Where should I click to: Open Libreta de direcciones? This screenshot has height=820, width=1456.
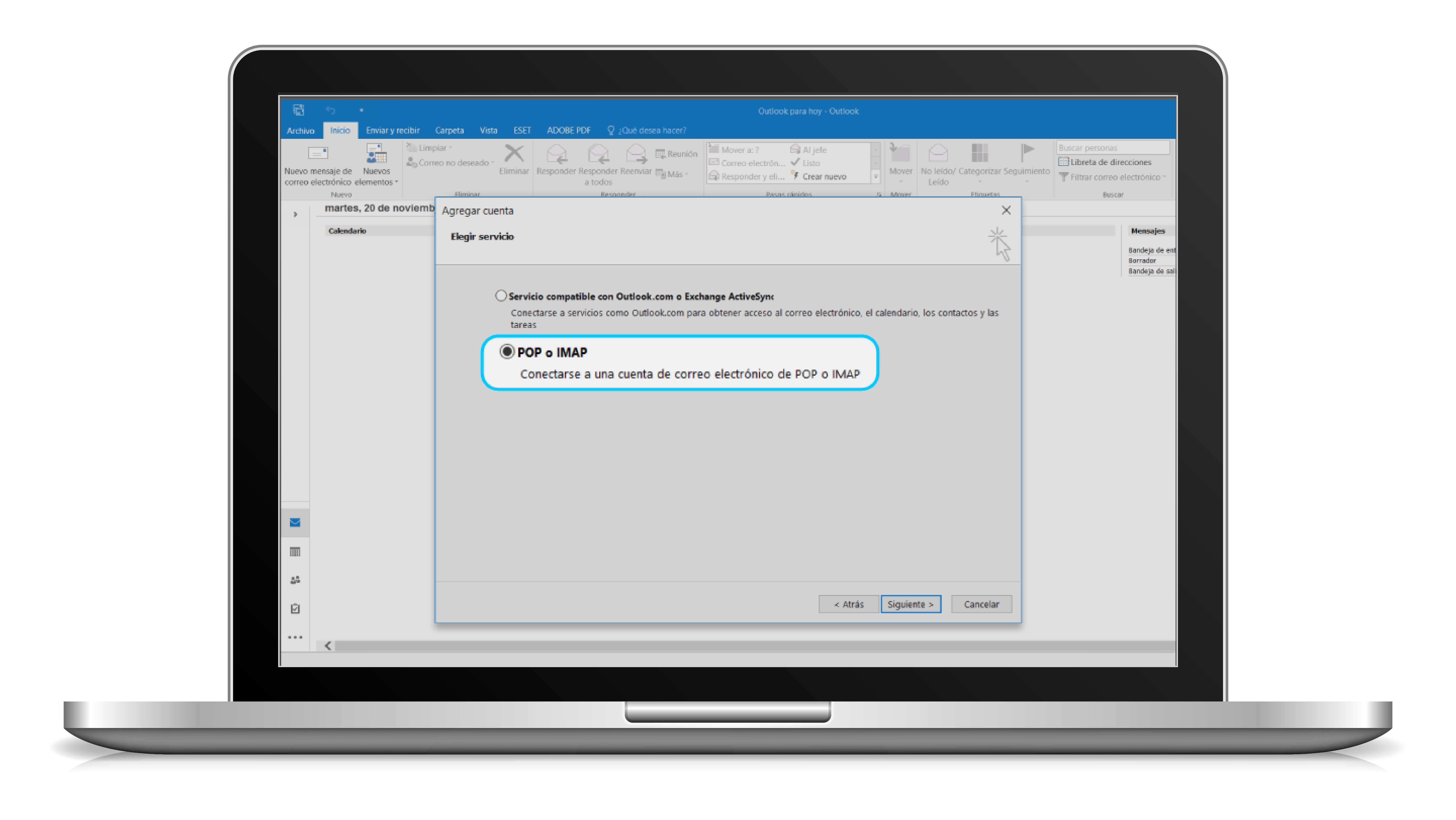coord(1105,162)
